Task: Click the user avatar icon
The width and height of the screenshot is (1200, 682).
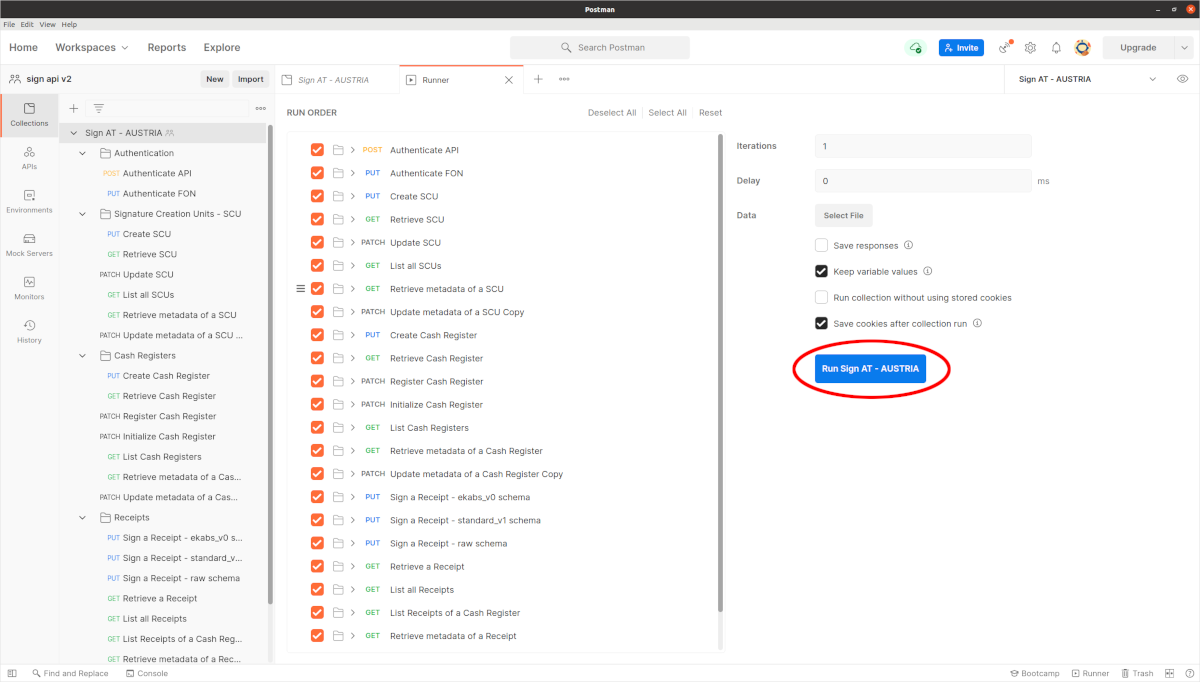Action: 1082,47
